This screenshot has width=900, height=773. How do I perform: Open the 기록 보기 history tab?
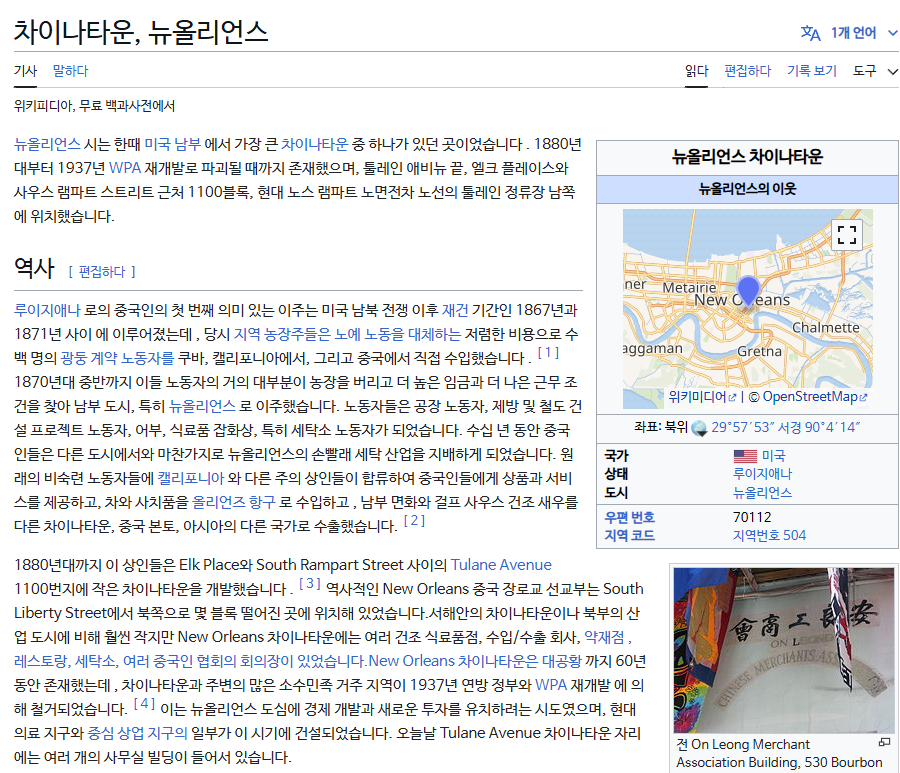[x=811, y=71]
